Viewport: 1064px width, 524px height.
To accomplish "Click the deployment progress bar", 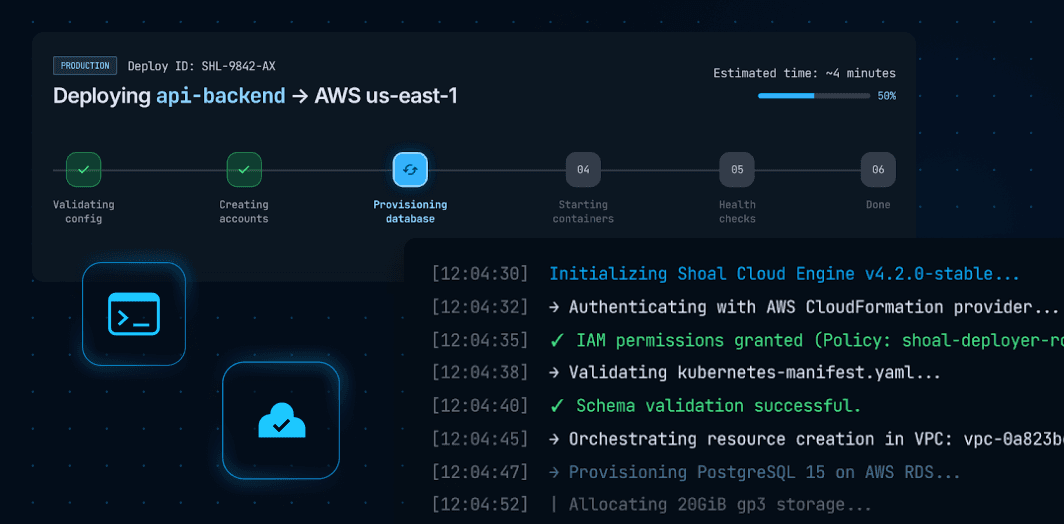I will pos(814,96).
